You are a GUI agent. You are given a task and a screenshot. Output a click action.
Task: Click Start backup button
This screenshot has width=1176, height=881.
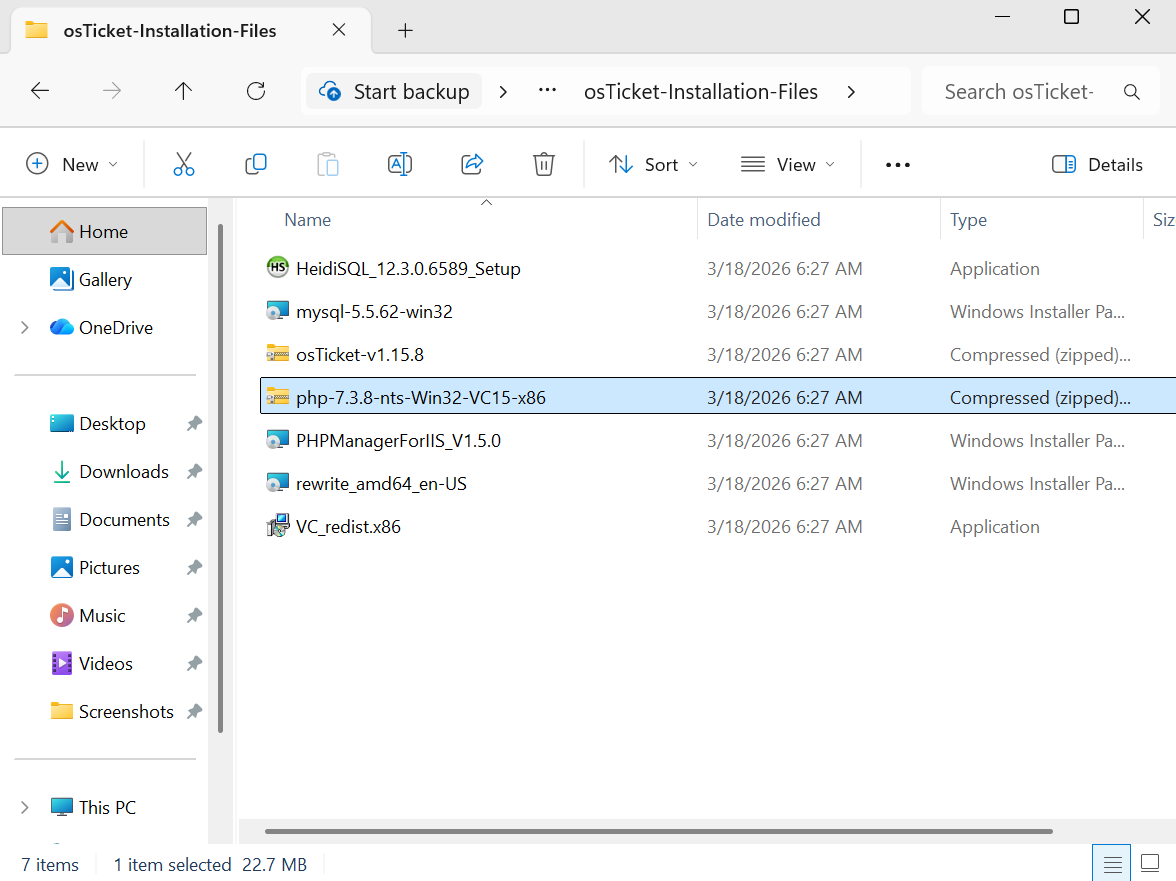pos(394,91)
